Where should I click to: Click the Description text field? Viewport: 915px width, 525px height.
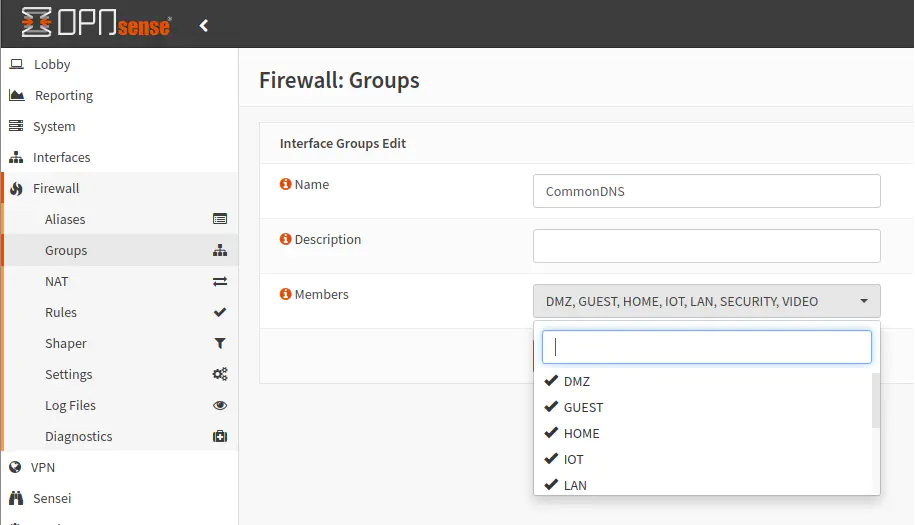706,246
